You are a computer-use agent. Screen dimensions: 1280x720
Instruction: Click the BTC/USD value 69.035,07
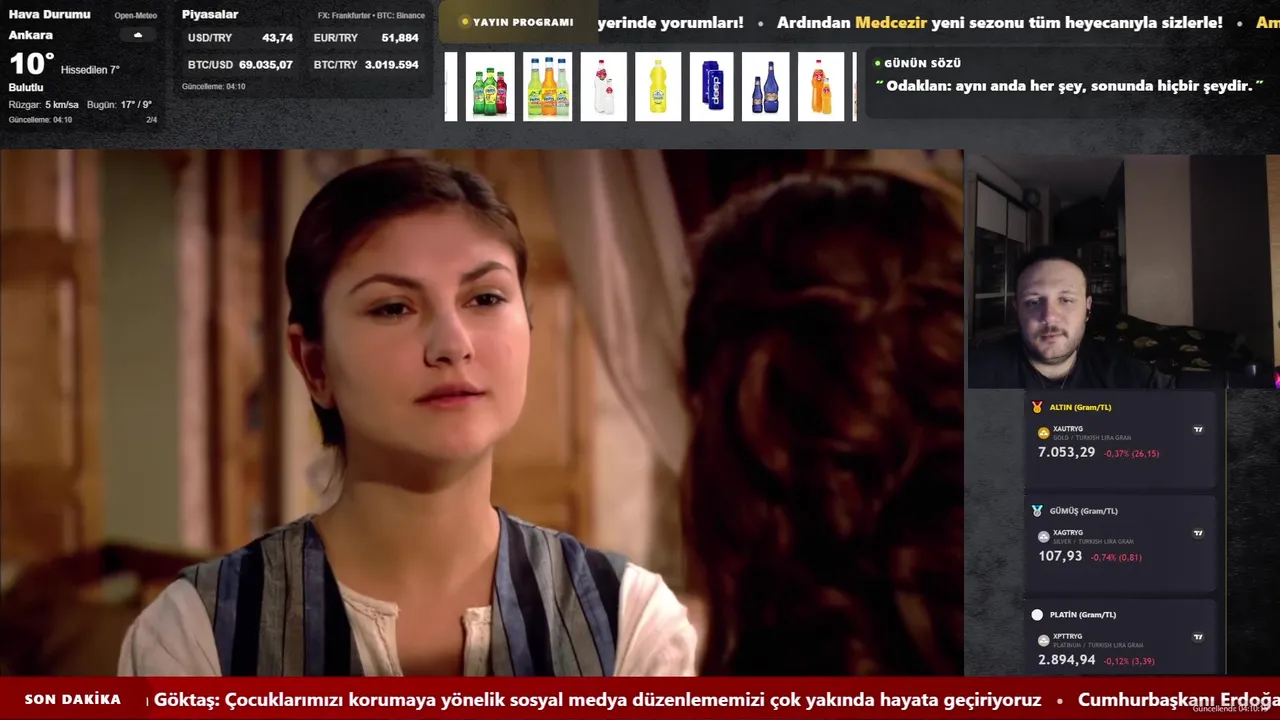click(266, 64)
